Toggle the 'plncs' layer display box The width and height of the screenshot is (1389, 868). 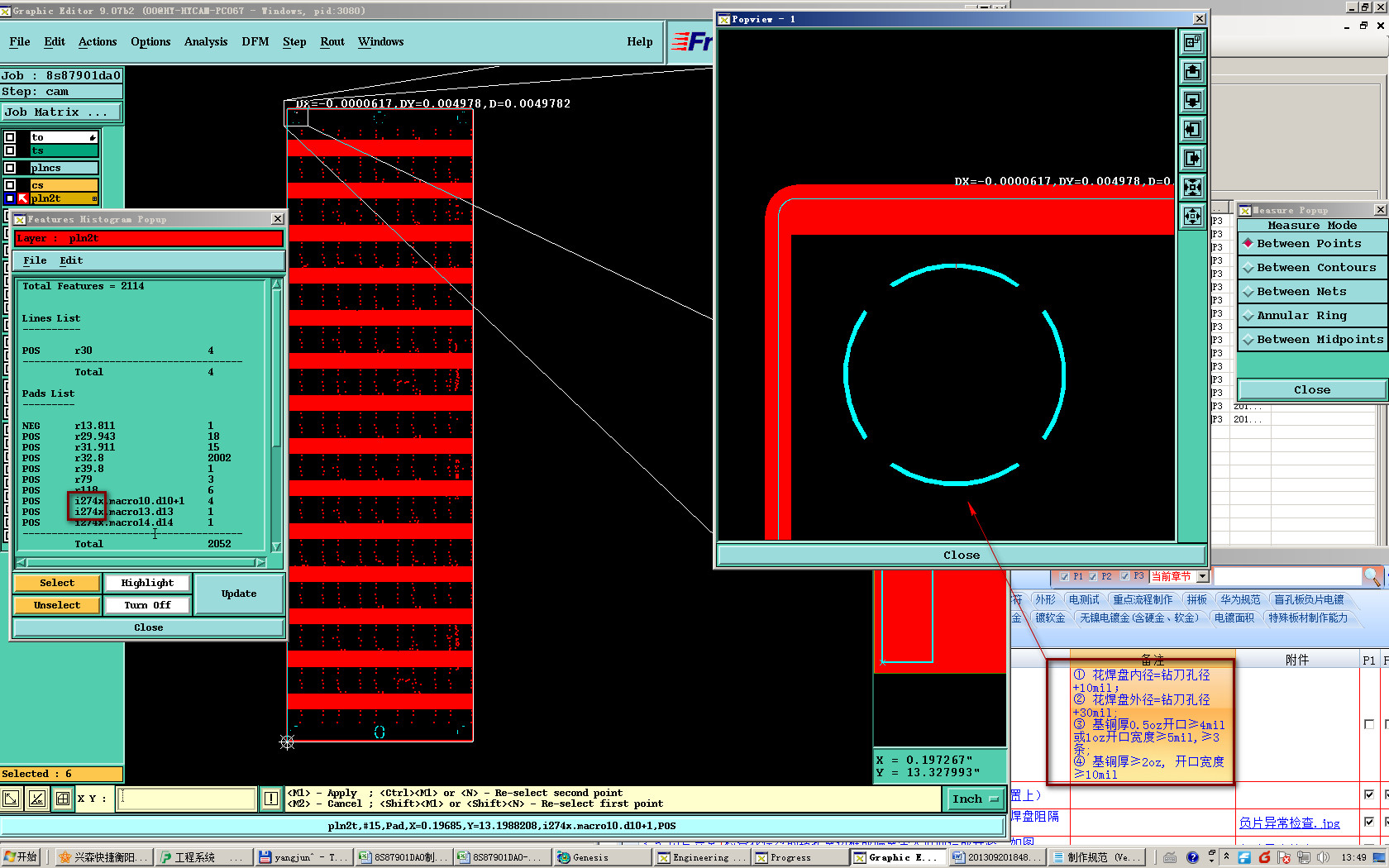10,168
